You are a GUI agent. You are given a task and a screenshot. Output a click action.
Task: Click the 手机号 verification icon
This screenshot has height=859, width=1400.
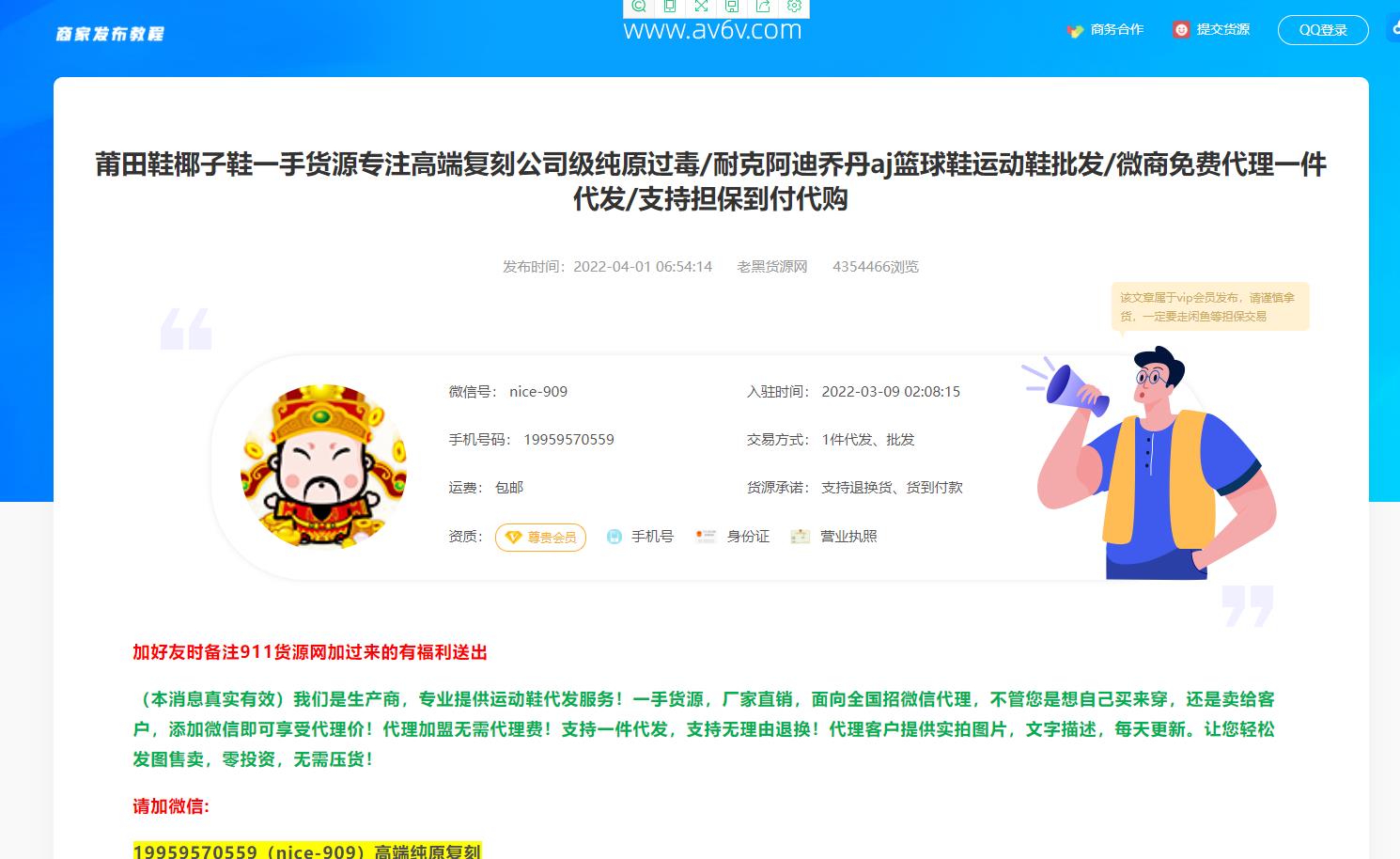pos(614,537)
